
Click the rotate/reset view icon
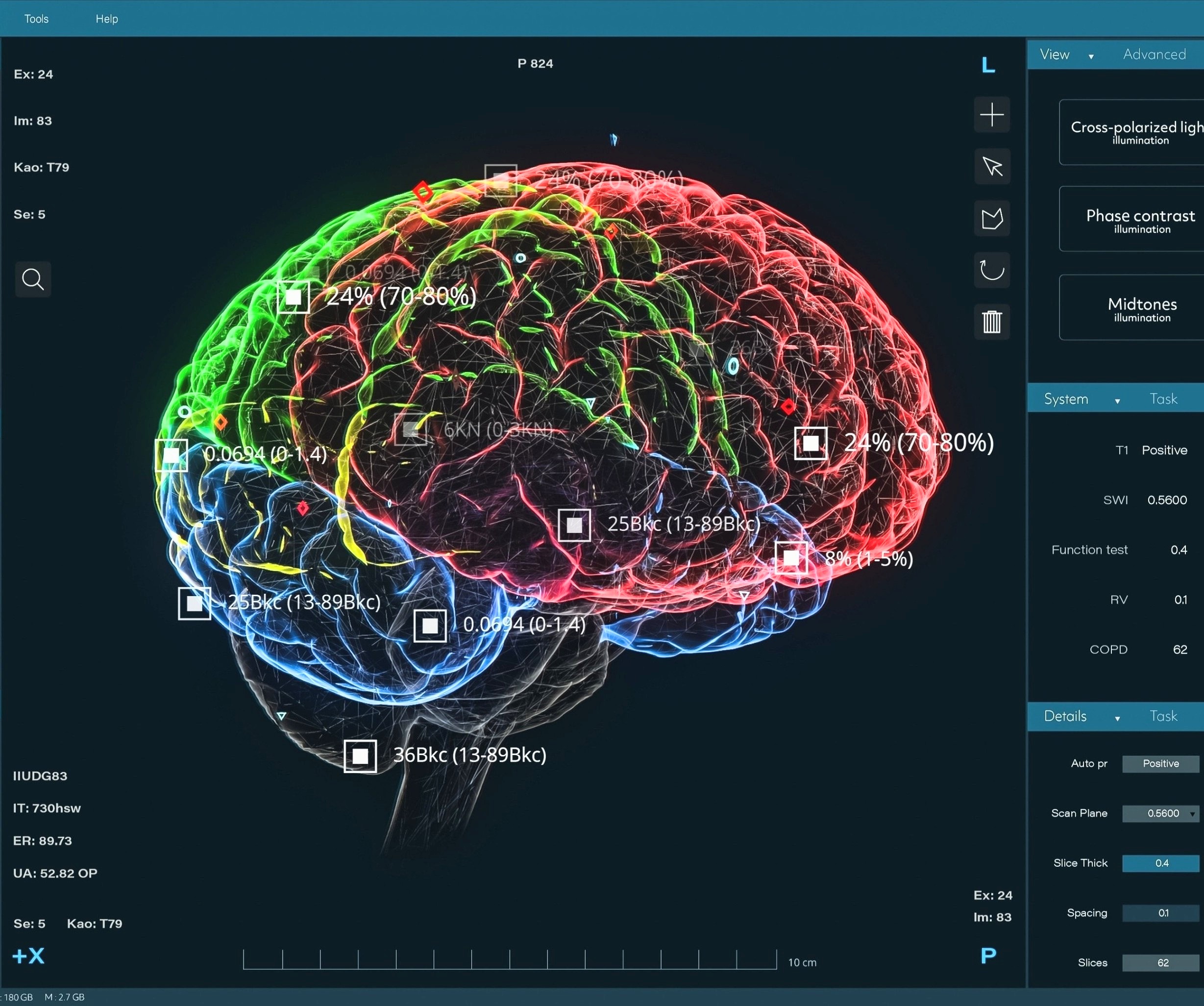tap(992, 270)
